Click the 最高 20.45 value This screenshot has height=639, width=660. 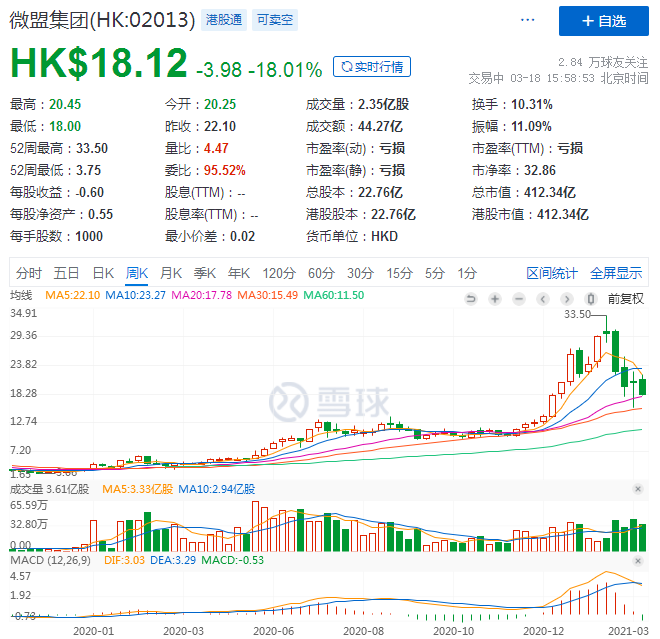click(65, 104)
